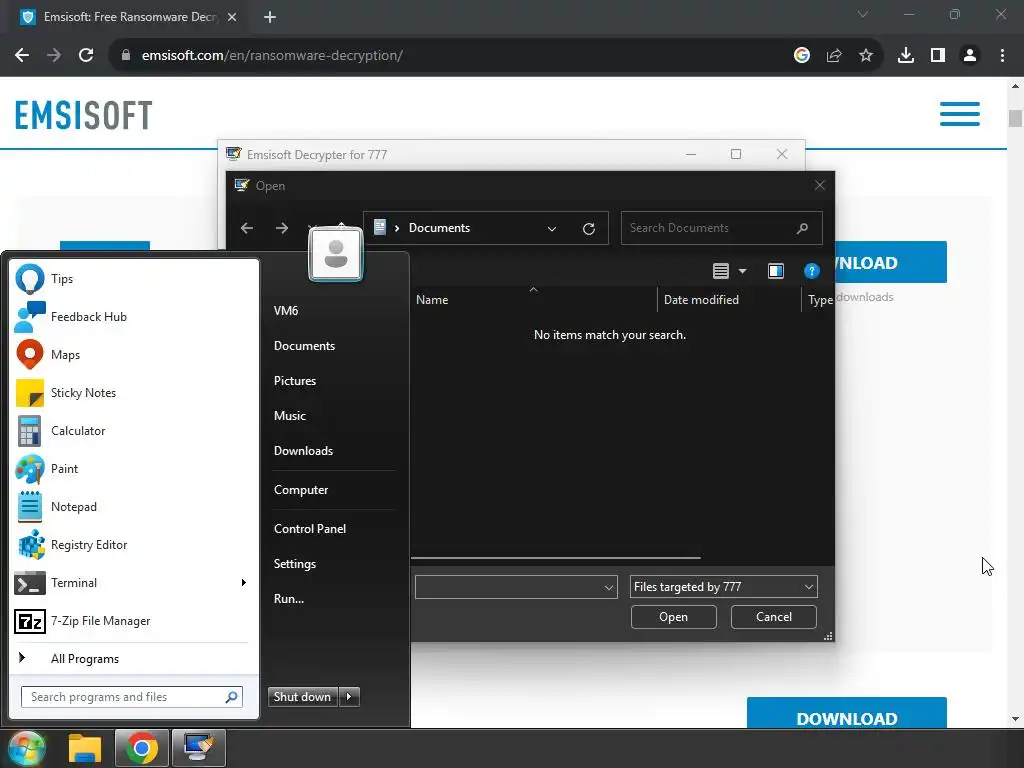The height and width of the screenshot is (768, 1024).
Task: Click lower DOWNLOAD button on webpage
Action: pos(846,714)
